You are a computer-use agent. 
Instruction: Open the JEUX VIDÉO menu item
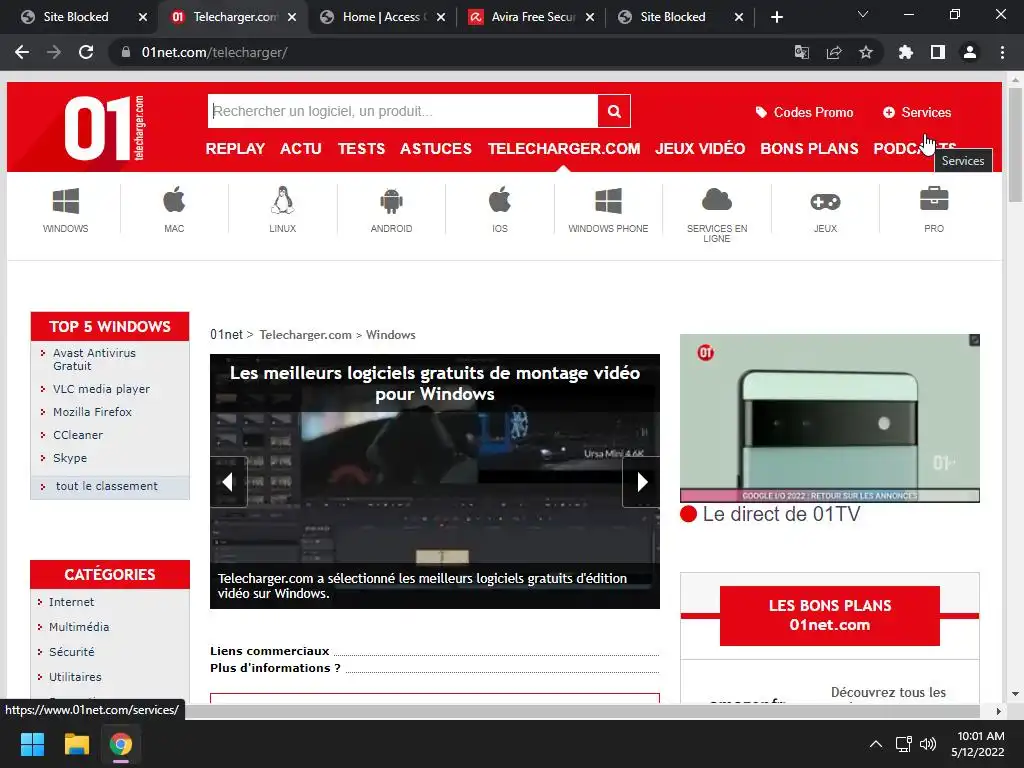700,148
